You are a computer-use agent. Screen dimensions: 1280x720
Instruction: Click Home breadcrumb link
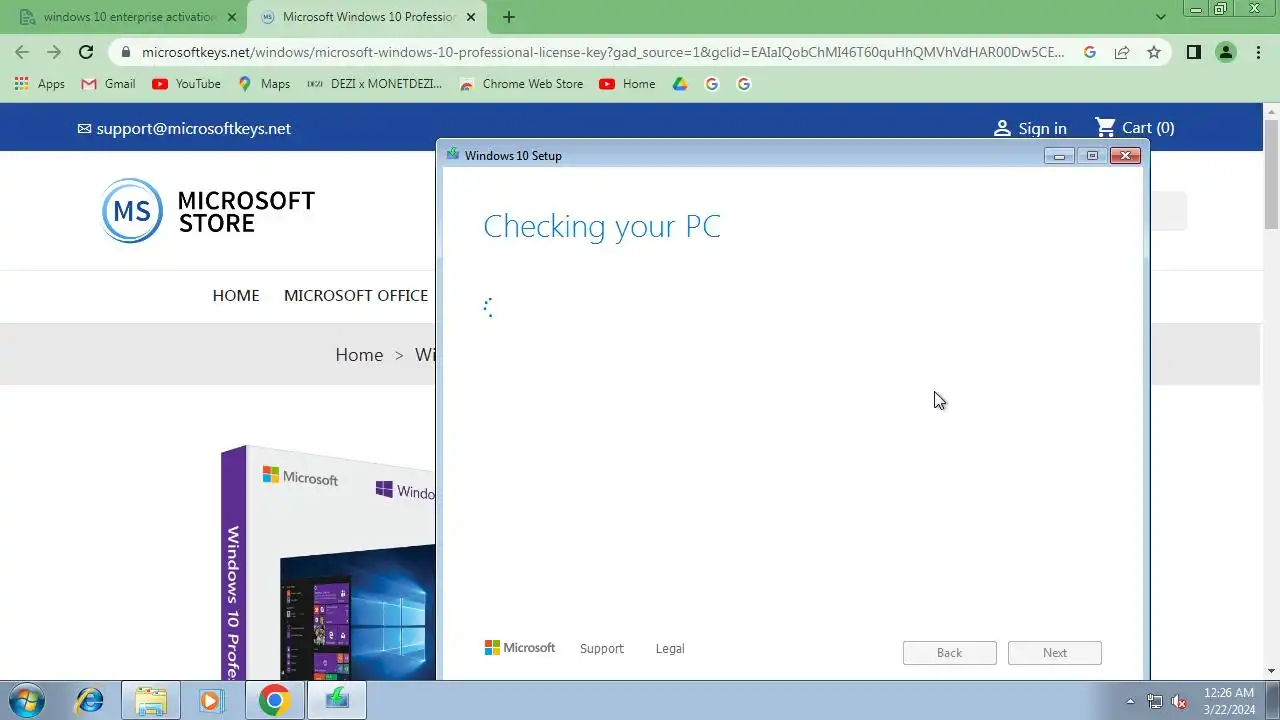[359, 355]
